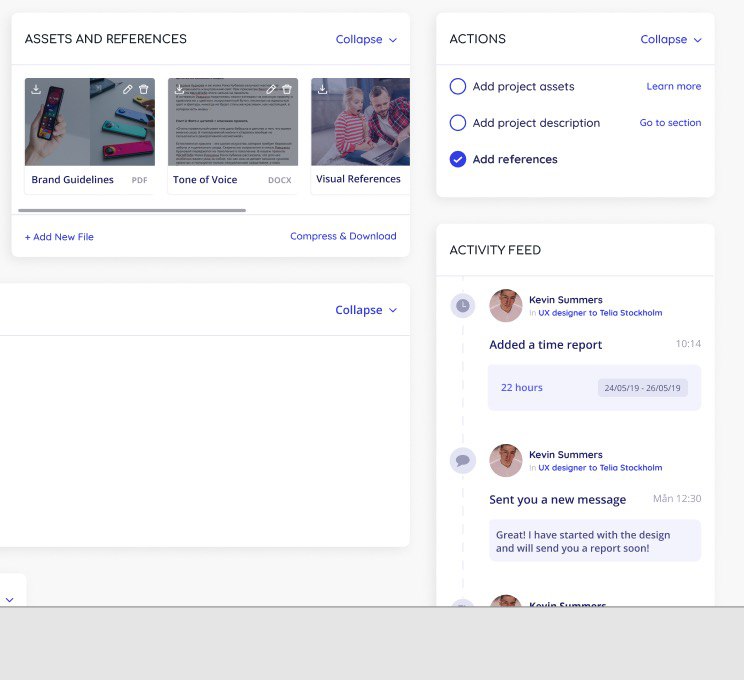Collapse the Actions panel
Image resolution: width=744 pixels, height=680 pixels.
[x=671, y=39]
